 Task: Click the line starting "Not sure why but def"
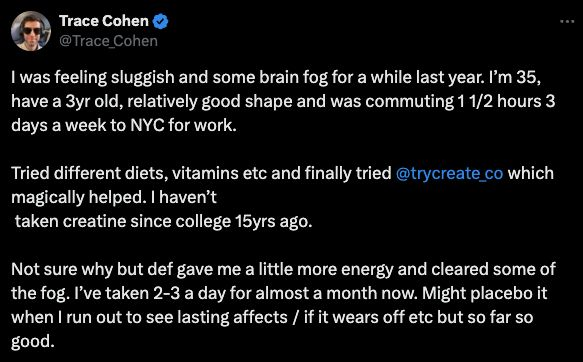[283, 269]
